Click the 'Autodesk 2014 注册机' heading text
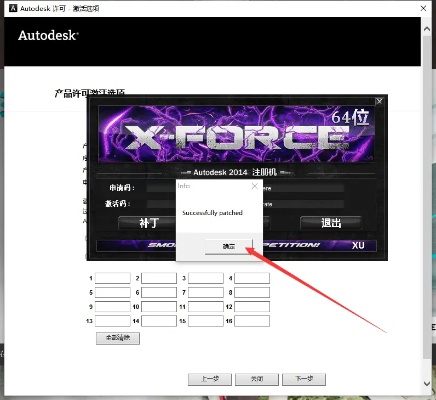The image size is (436, 400). [235, 172]
